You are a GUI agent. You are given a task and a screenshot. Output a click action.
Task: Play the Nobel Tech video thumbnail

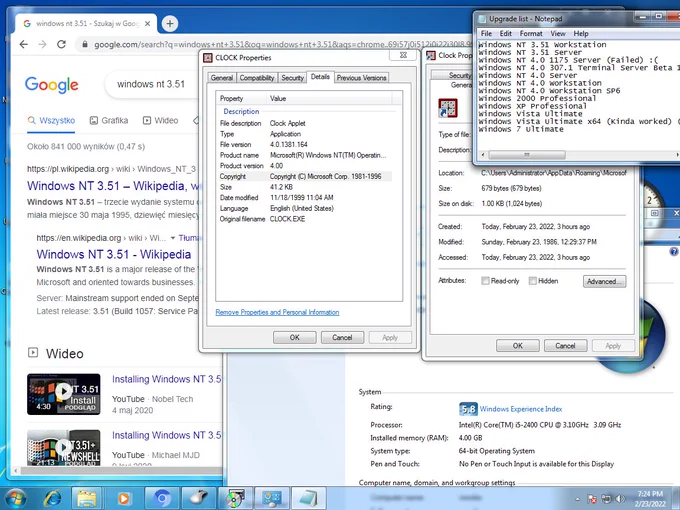coord(64,394)
